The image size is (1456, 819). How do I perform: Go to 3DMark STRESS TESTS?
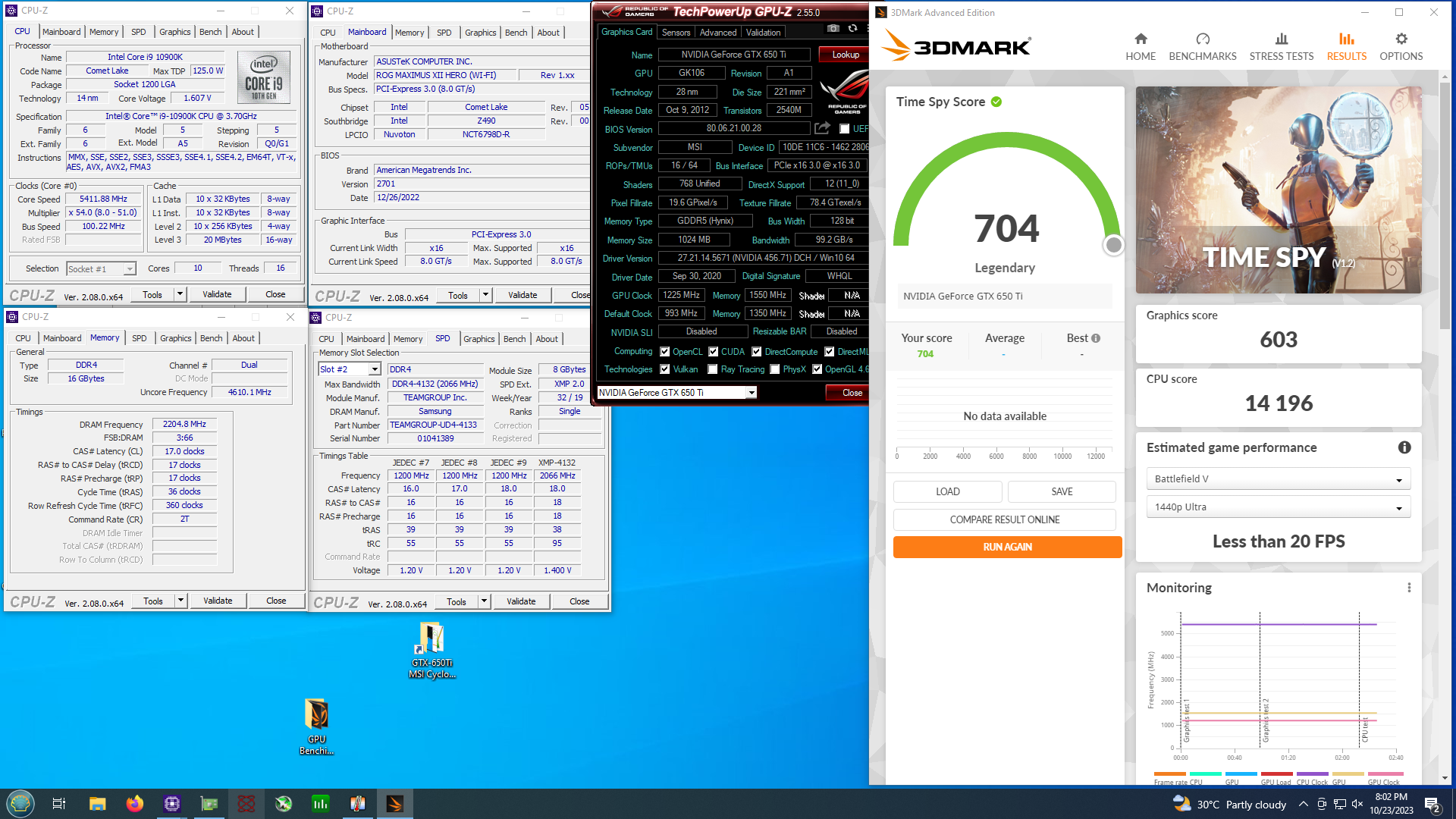pos(1282,47)
